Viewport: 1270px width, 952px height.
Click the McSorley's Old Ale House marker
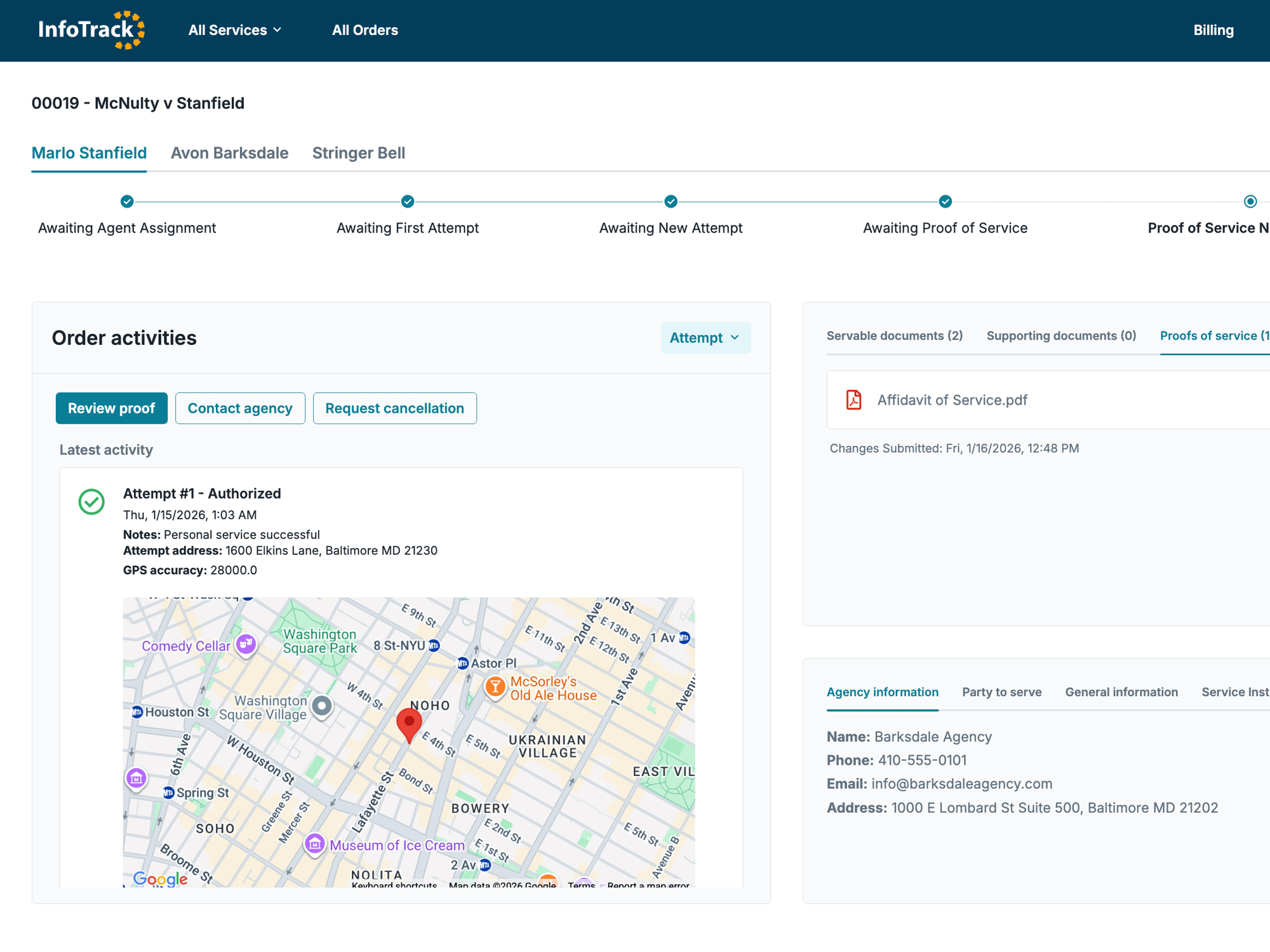point(495,686)
